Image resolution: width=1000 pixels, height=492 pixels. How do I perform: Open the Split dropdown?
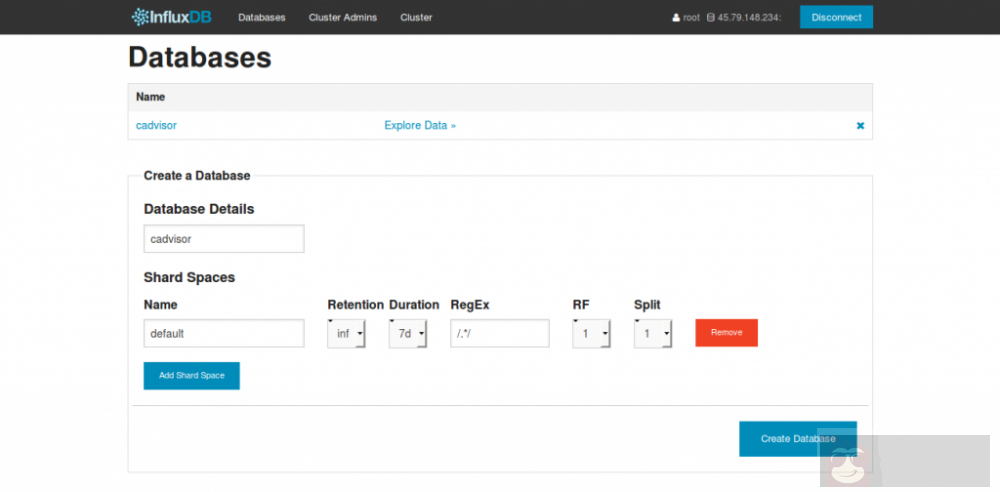click(653, 333)
